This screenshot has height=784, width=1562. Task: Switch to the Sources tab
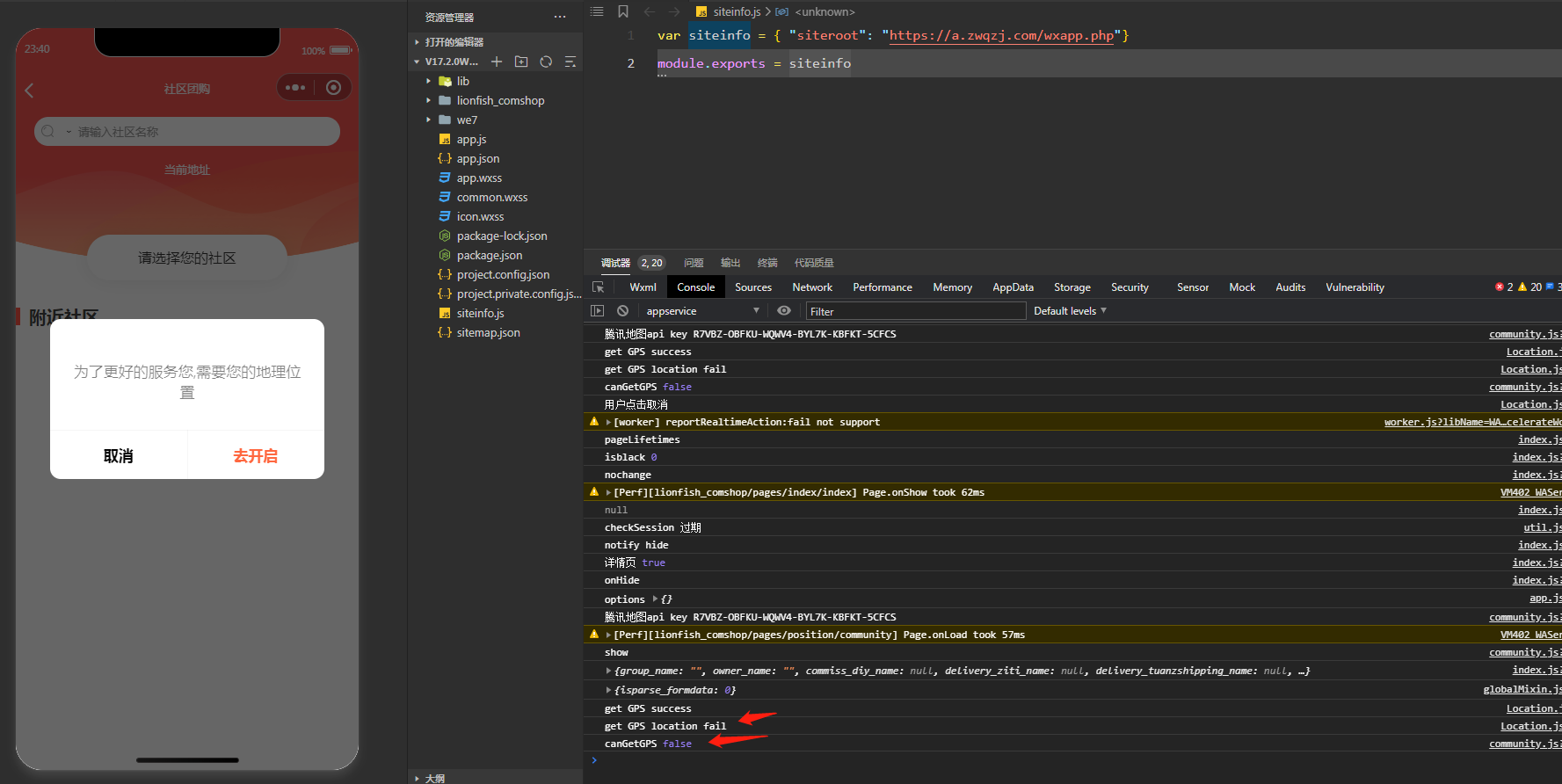(753, 287)
